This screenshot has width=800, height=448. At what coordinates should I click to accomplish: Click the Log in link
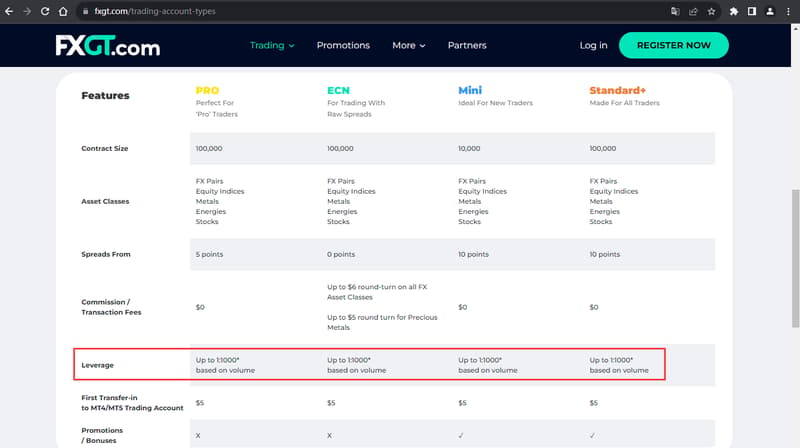click(x=593, y=45)
